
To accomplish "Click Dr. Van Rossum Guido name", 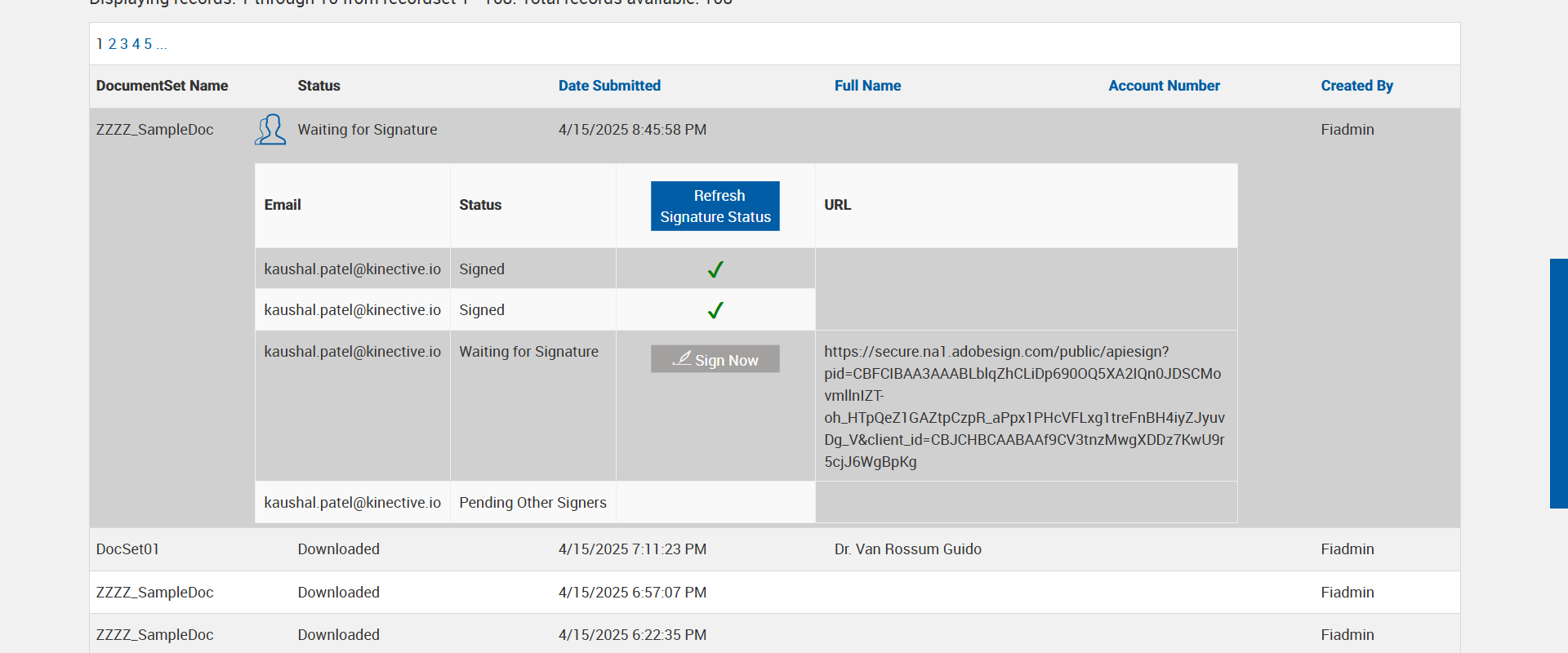I will point(907,549).
